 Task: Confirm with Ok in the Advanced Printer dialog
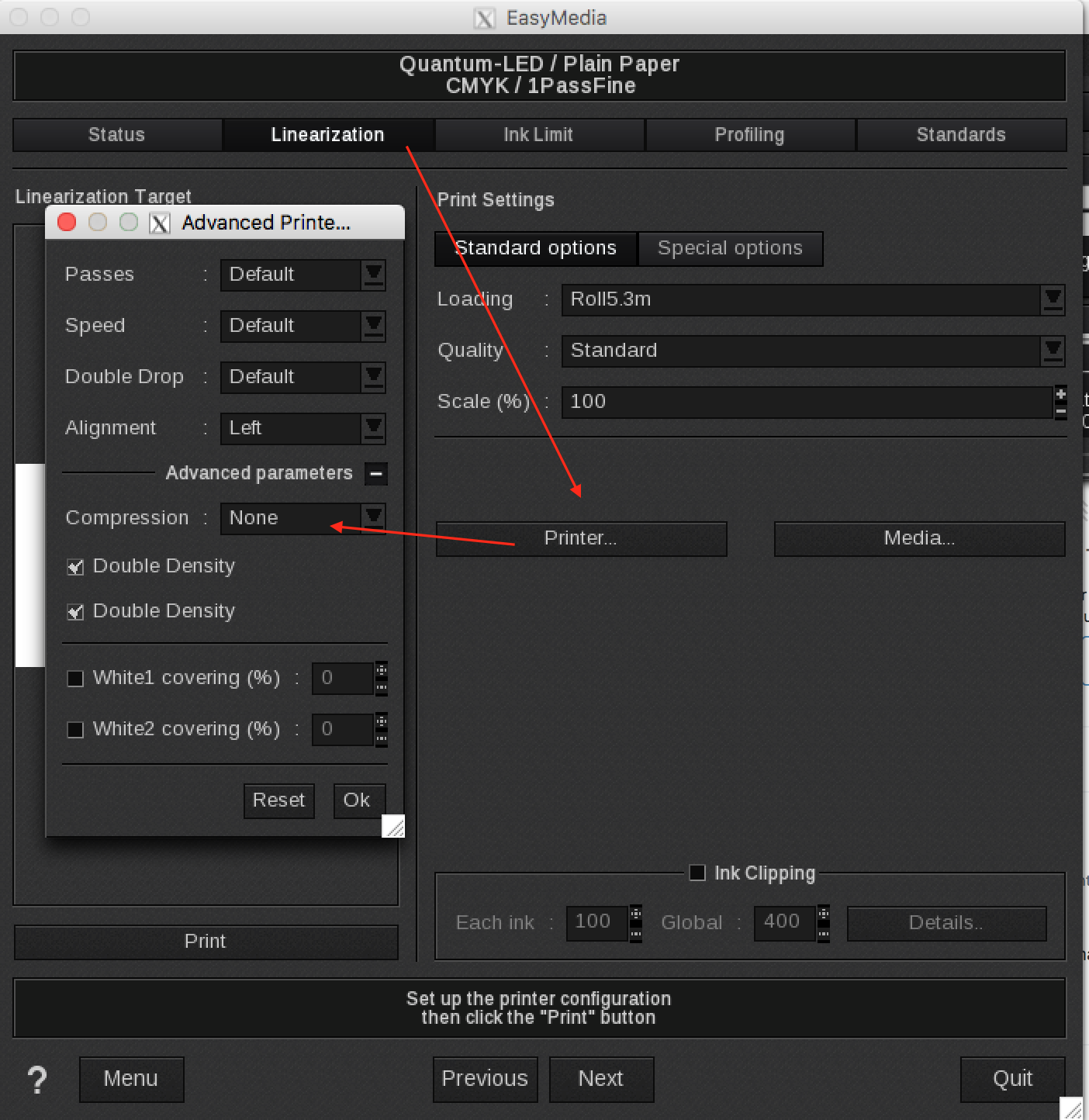(359, 800)
